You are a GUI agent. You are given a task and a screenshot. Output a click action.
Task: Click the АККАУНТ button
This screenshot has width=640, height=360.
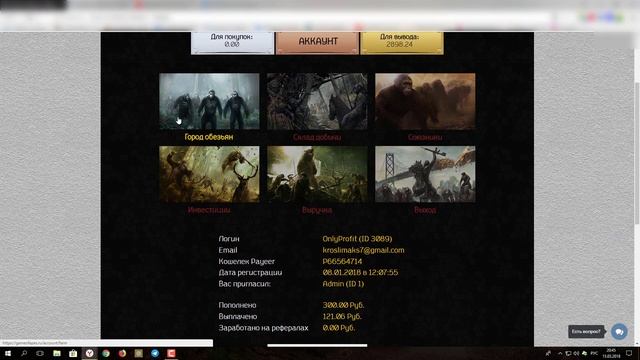318,42
